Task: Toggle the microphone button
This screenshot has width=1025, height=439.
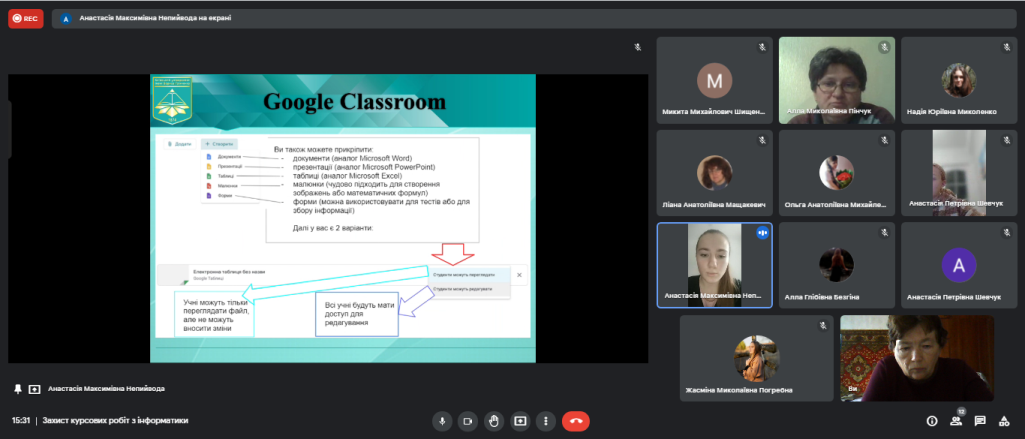Action: [x=441, y=421]
